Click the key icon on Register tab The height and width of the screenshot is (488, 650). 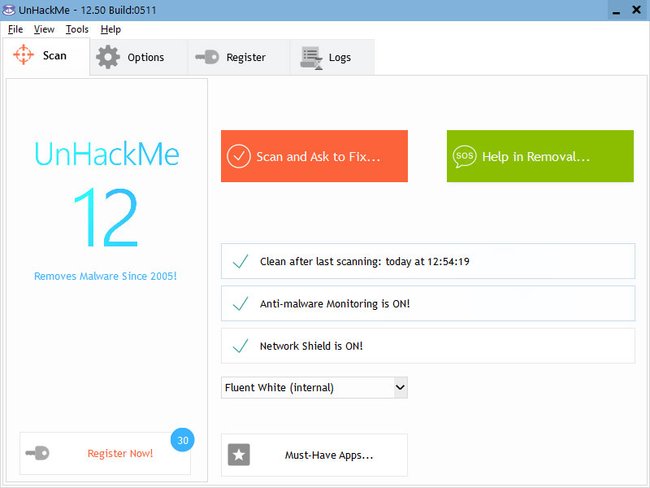(x=207, y=57)
